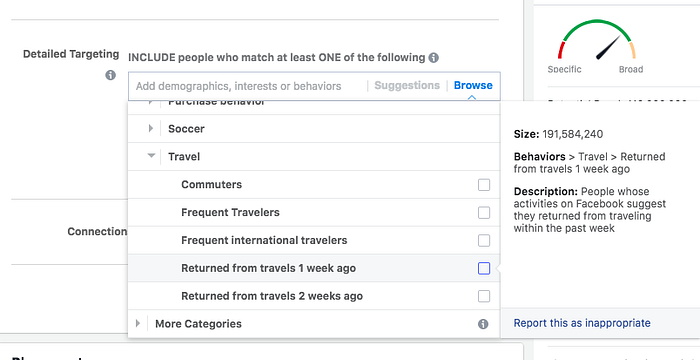This screenshot has height=360, width=700.
Task: Open the Suggestions tab
Action: pos(407,85)
